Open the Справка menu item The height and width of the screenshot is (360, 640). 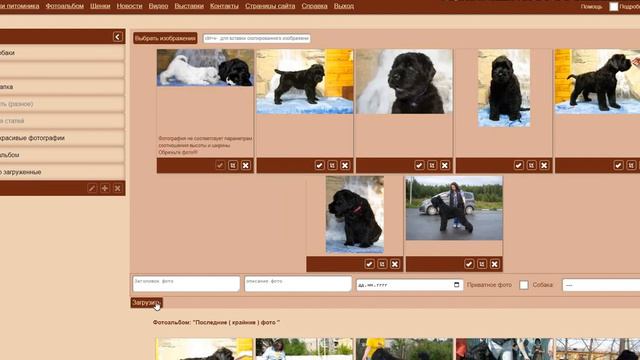pyautogui.click(x=314, y=6)
